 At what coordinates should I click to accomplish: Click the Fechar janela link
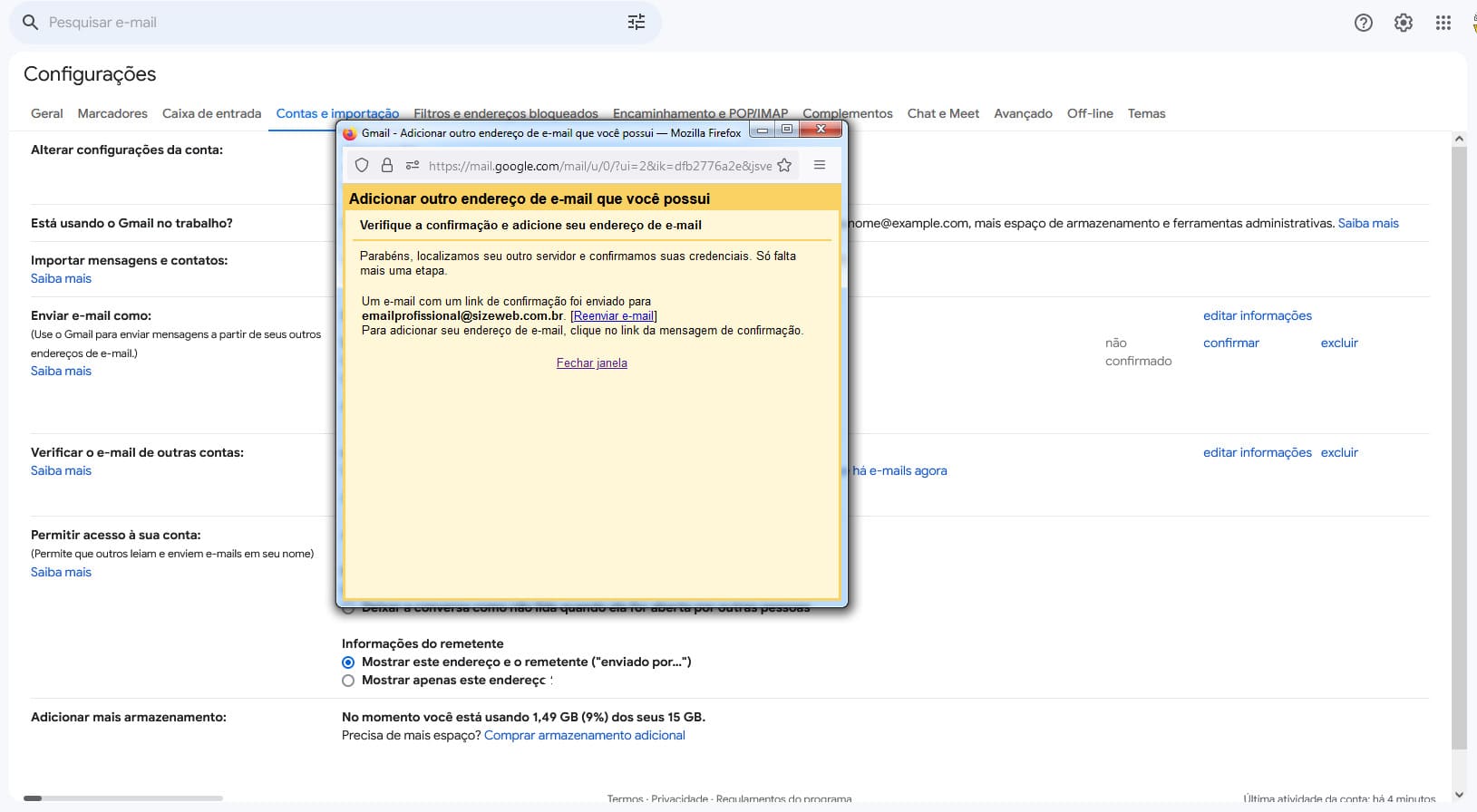coord(591,363)
